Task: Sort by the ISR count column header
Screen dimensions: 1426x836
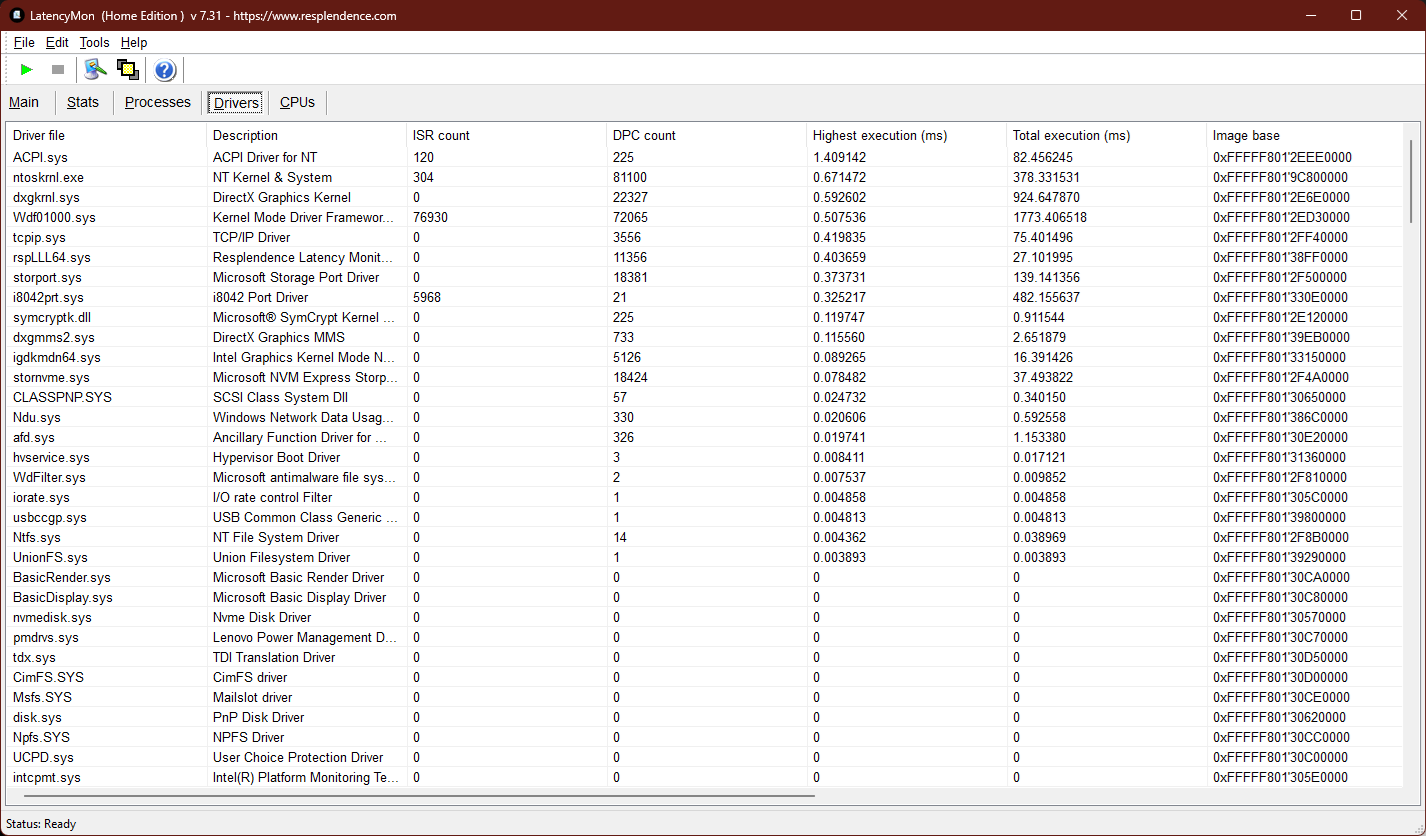Action: click(441, 135)
